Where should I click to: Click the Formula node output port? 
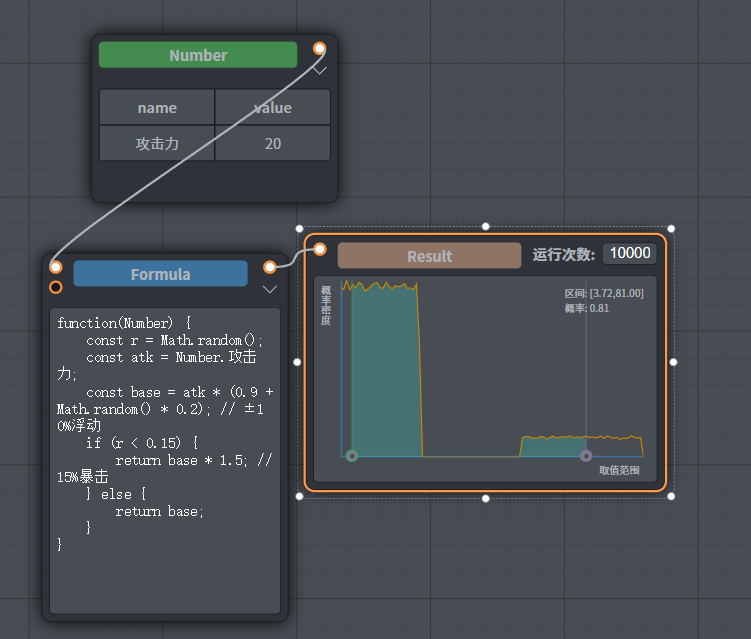pyautogui.click(x=270, y=267)
